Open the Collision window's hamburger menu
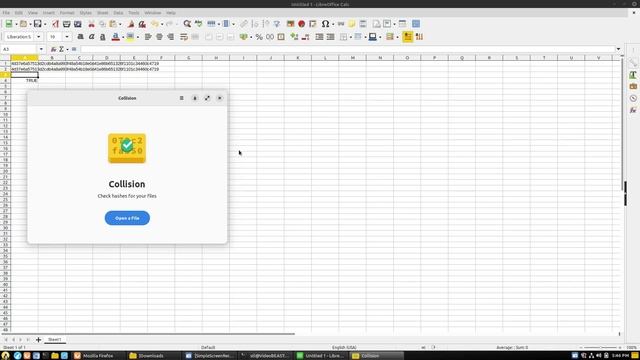Screen dimensions: 640x360 (x=182, y=98)
